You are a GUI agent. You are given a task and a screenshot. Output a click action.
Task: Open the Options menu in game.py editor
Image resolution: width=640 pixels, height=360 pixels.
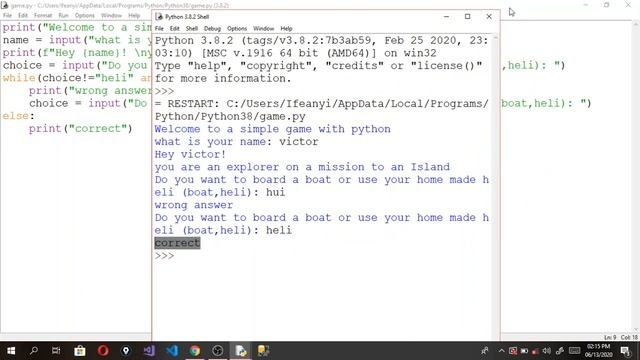[84, 16]
